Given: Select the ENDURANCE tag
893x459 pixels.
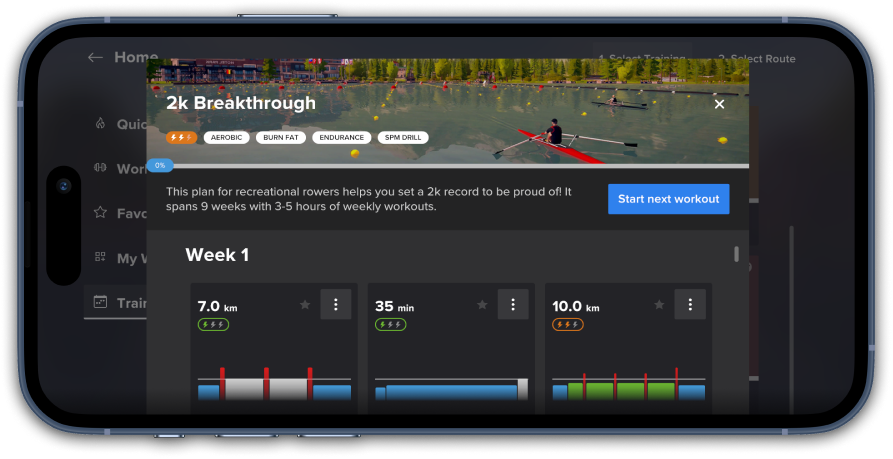Looking at the screenshot, I should [x=342, y=138].
